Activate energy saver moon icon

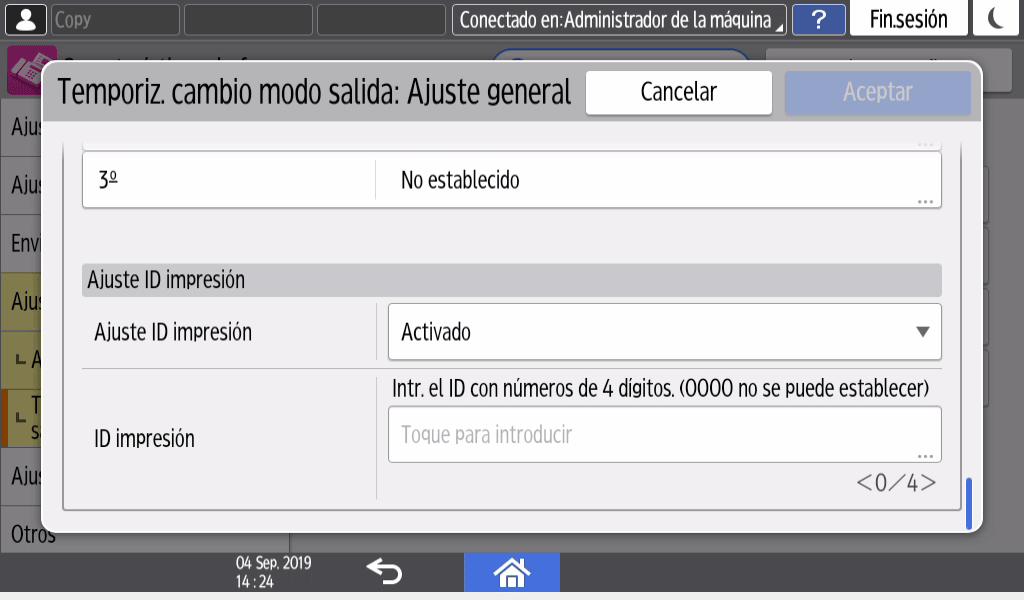point(996,20)
